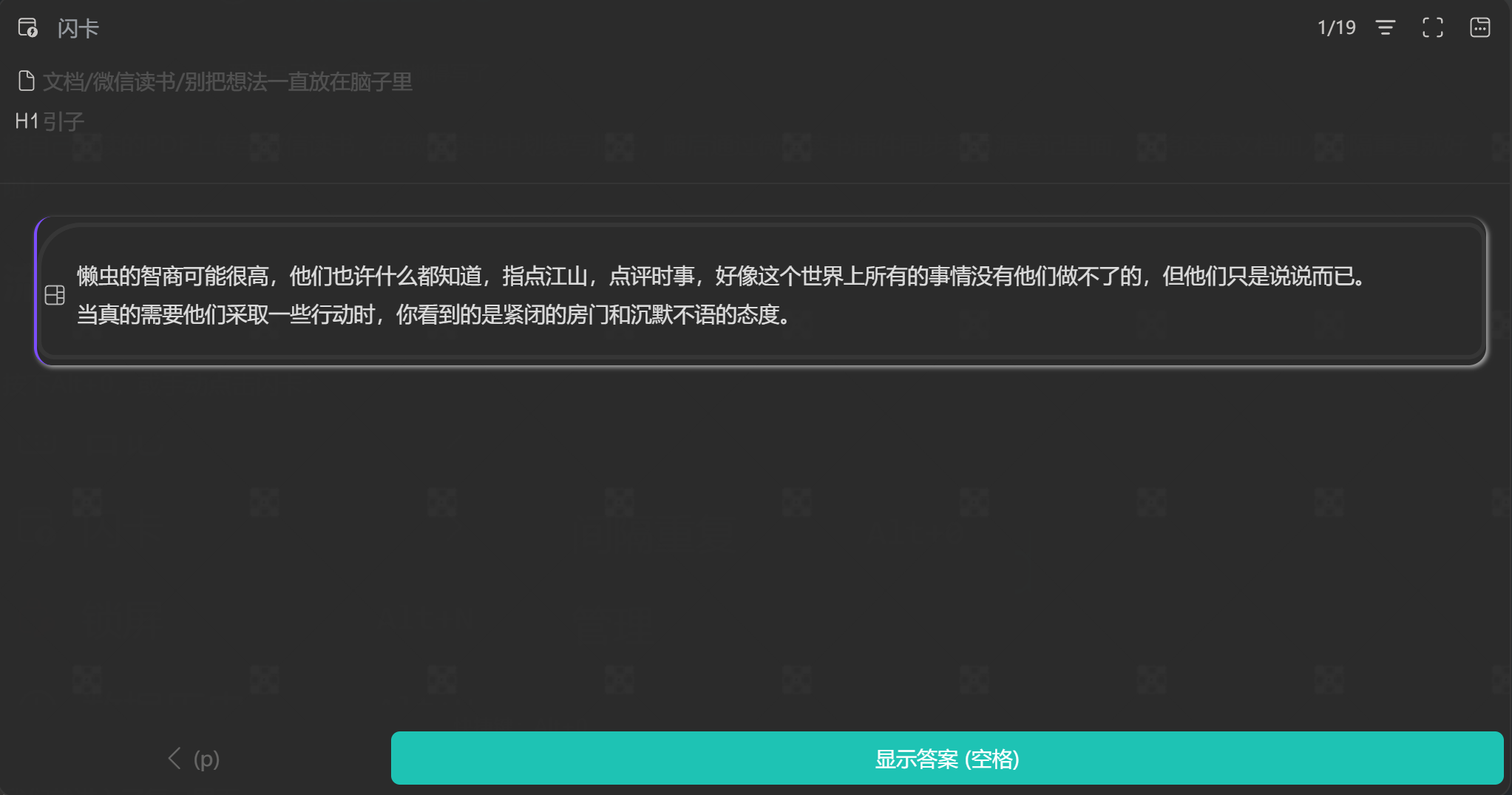Click the H1 heading icon
The height and width of the screenshot is (795, 1512).
point(27,121)
